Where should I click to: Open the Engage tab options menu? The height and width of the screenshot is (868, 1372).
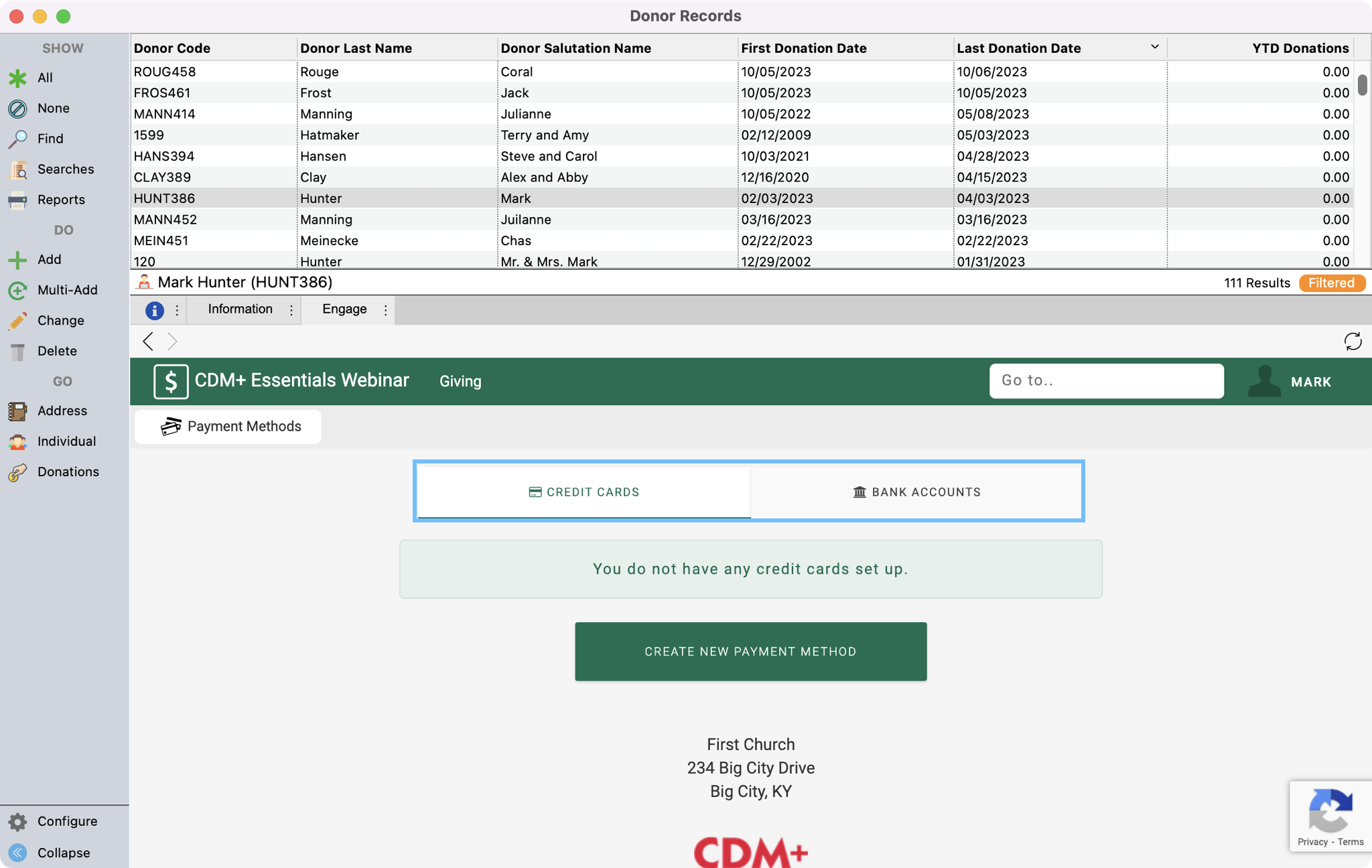coord(385,310)
